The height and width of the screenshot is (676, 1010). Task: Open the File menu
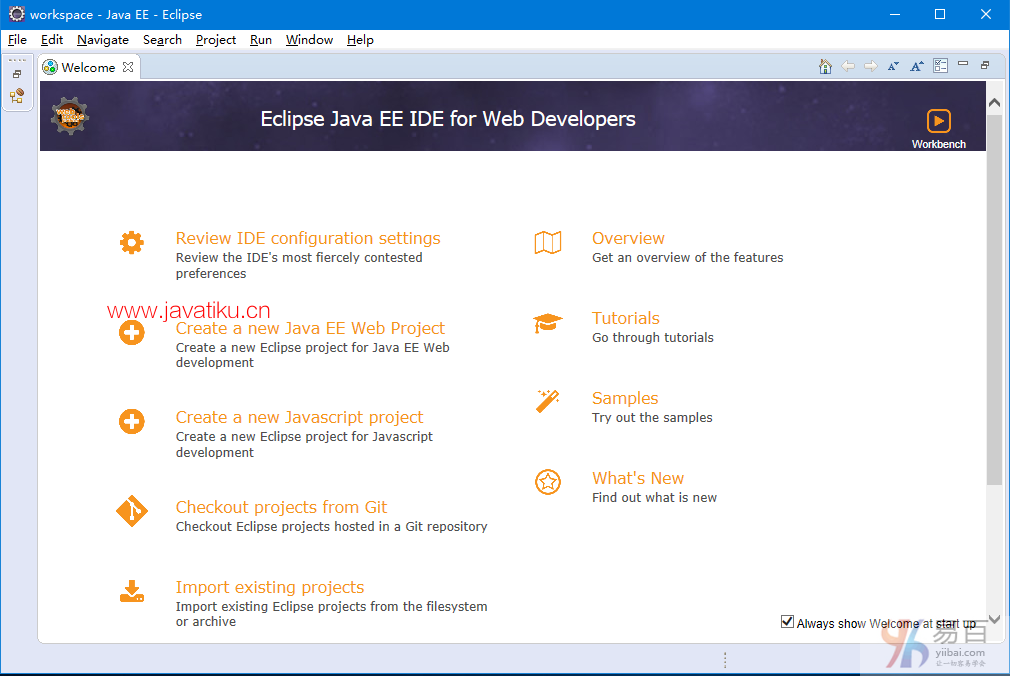point(17,40)
